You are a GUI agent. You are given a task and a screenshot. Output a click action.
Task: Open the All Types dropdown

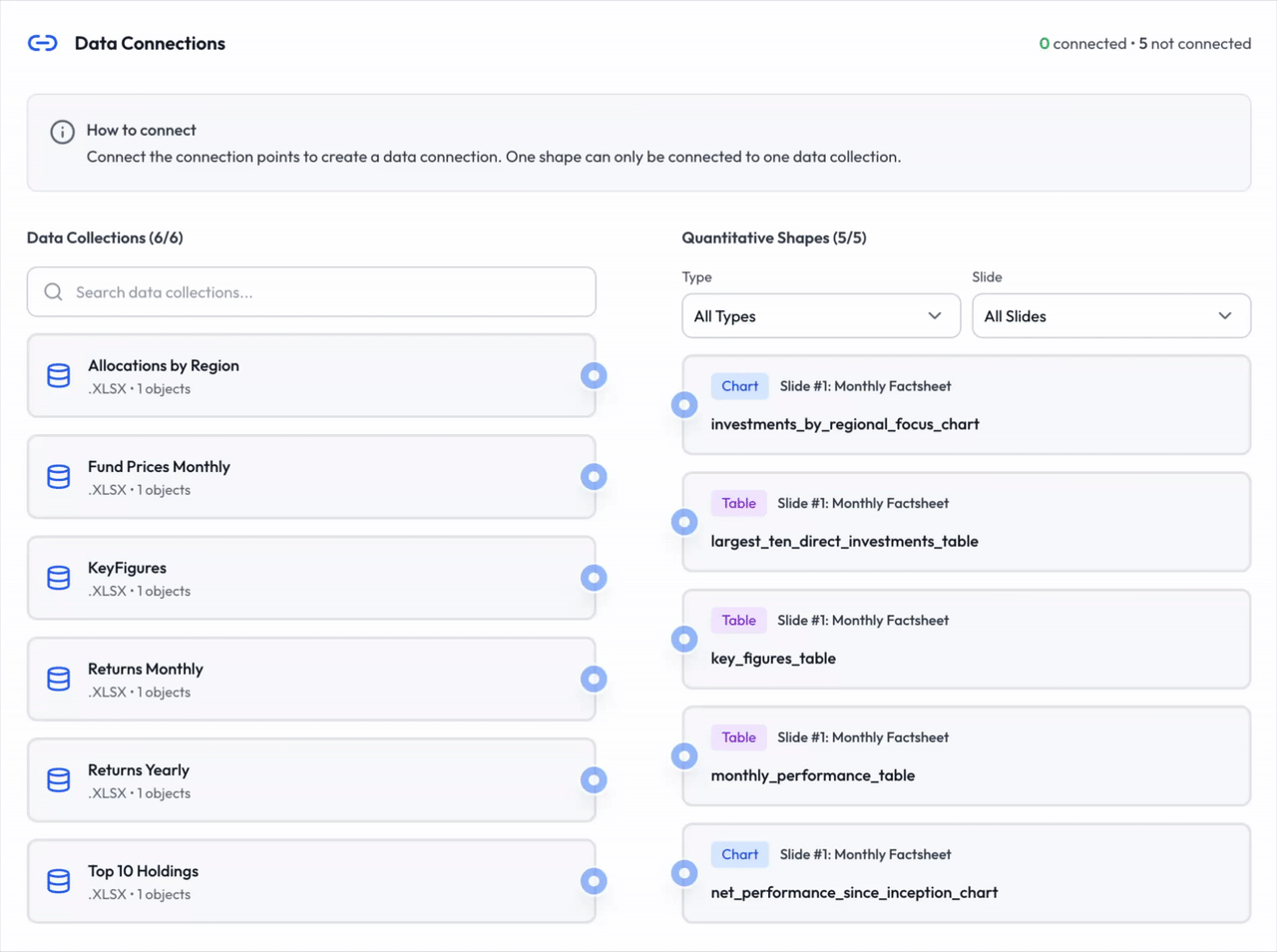point(820,315)
